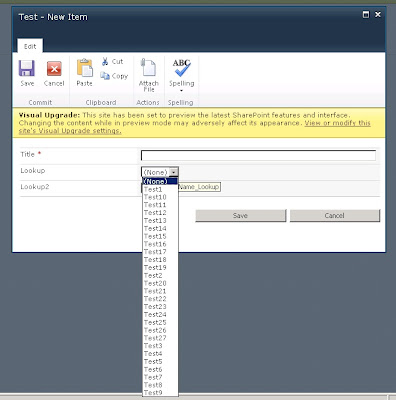396x400 pixels.
Task: Choose Test1 from the Lookup list
Action: tap(160, 189)
